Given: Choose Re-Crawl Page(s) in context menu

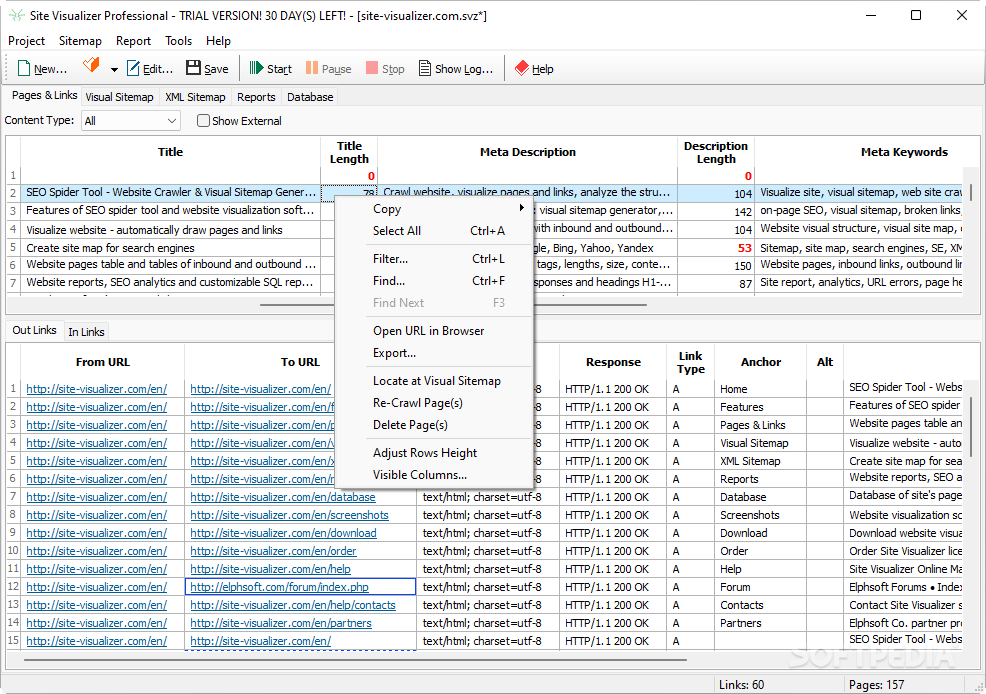Looking at the screenshot, I should coord(434,403).
